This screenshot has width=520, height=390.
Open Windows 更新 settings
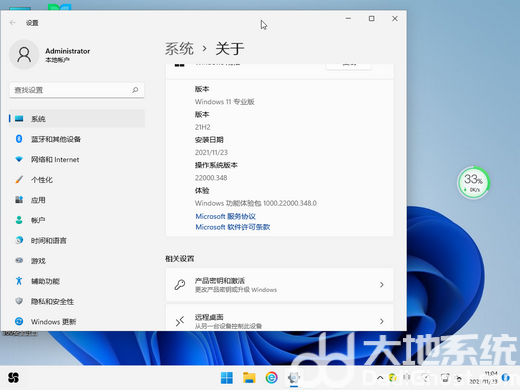77,322
